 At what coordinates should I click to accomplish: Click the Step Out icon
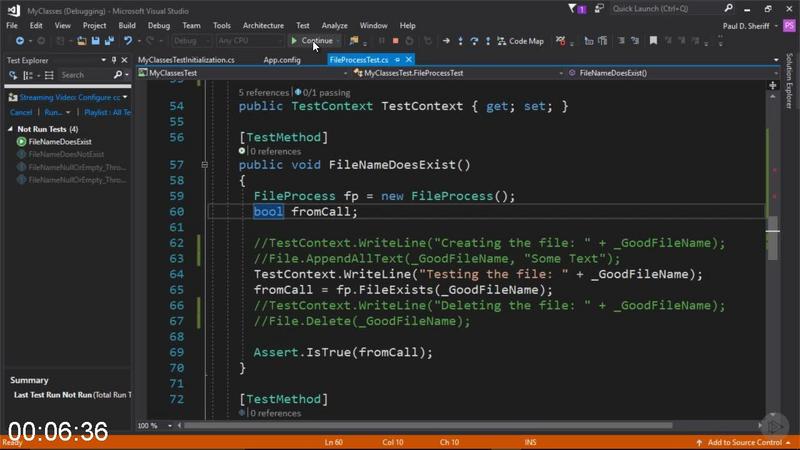click(x=488, y=41)
